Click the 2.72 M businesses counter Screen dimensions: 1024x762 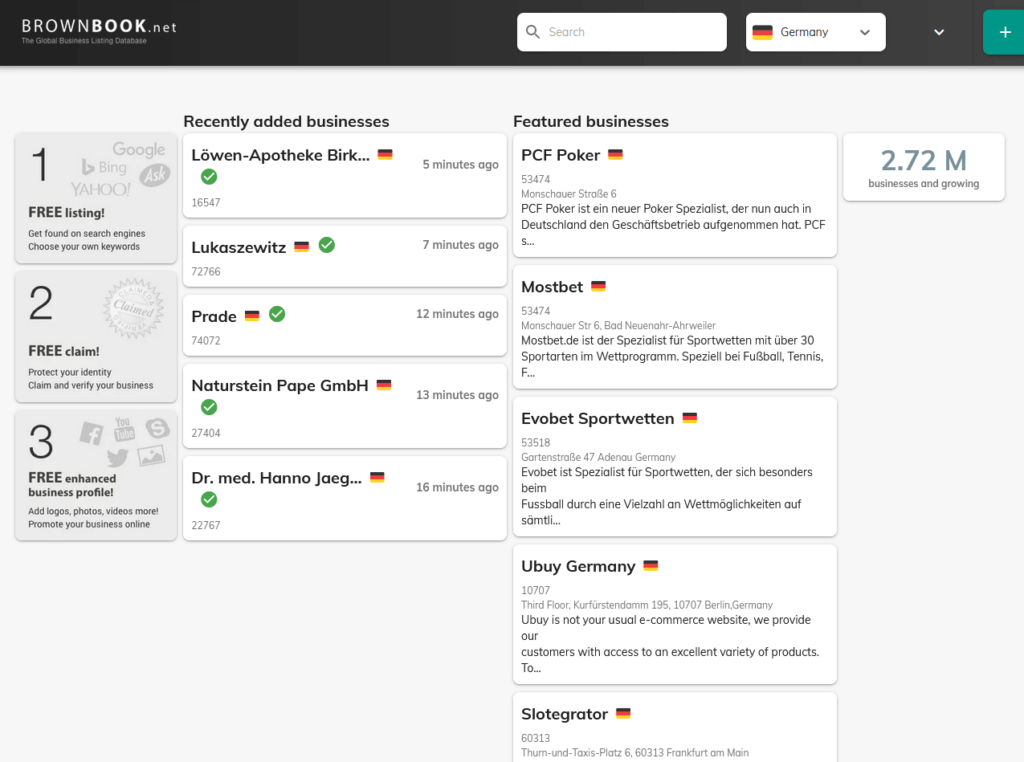point(923,167)
